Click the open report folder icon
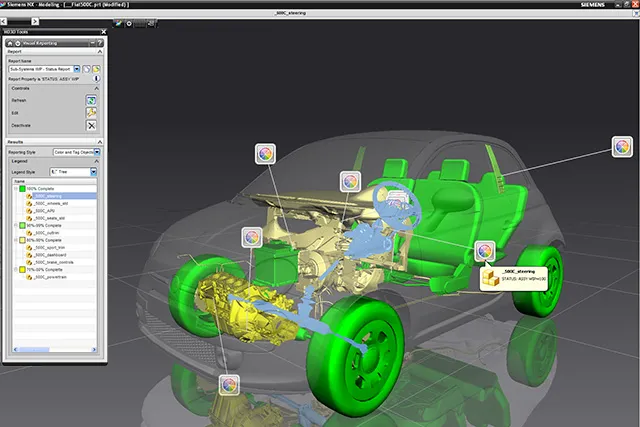Viewport: 640px width, 427px height. pos(96,69)
